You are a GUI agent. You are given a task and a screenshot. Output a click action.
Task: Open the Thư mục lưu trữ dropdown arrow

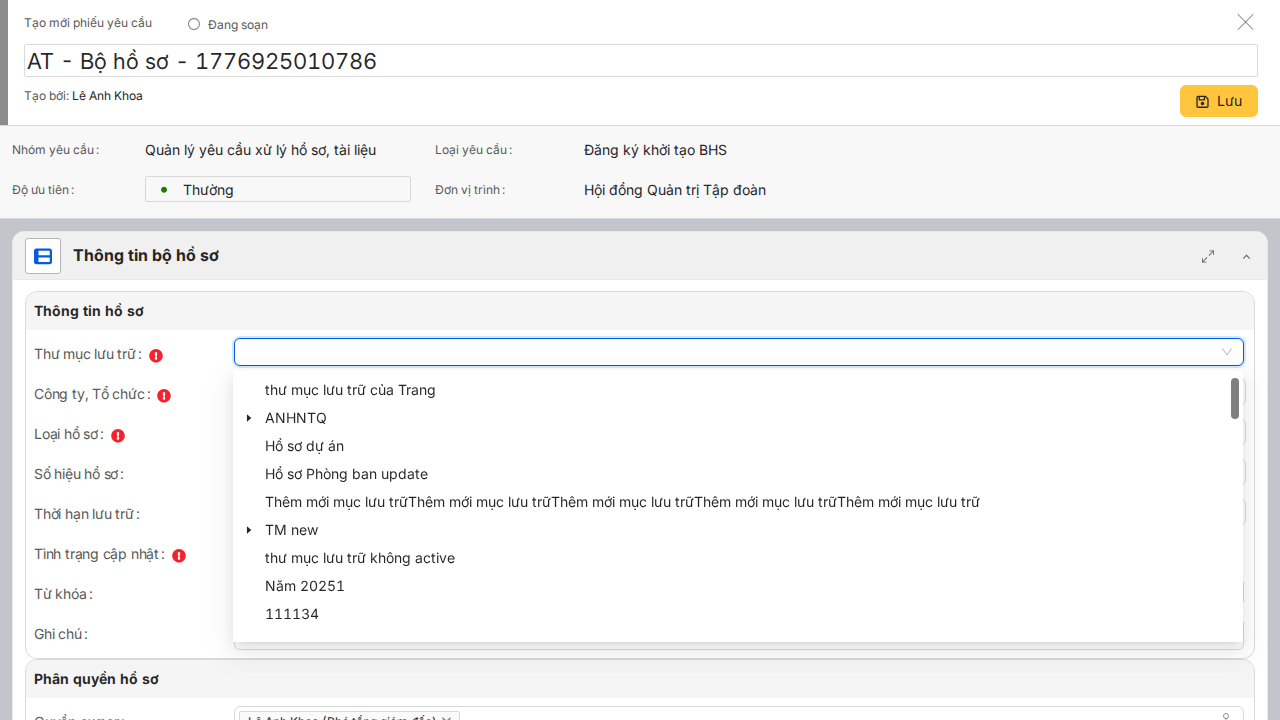pos(1227,352)
